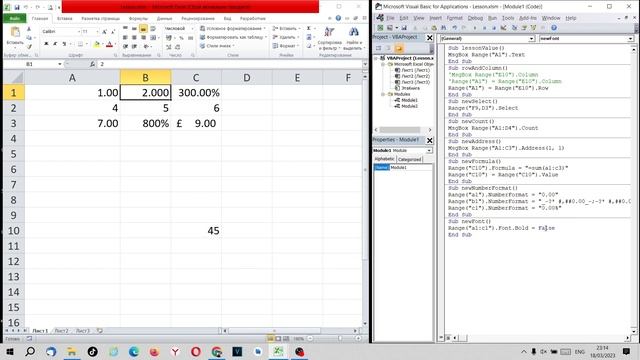Screen dimensions: 640x360
Task: Click the font color A swatch
Action: pyautogui.click(x=109, y=44)
